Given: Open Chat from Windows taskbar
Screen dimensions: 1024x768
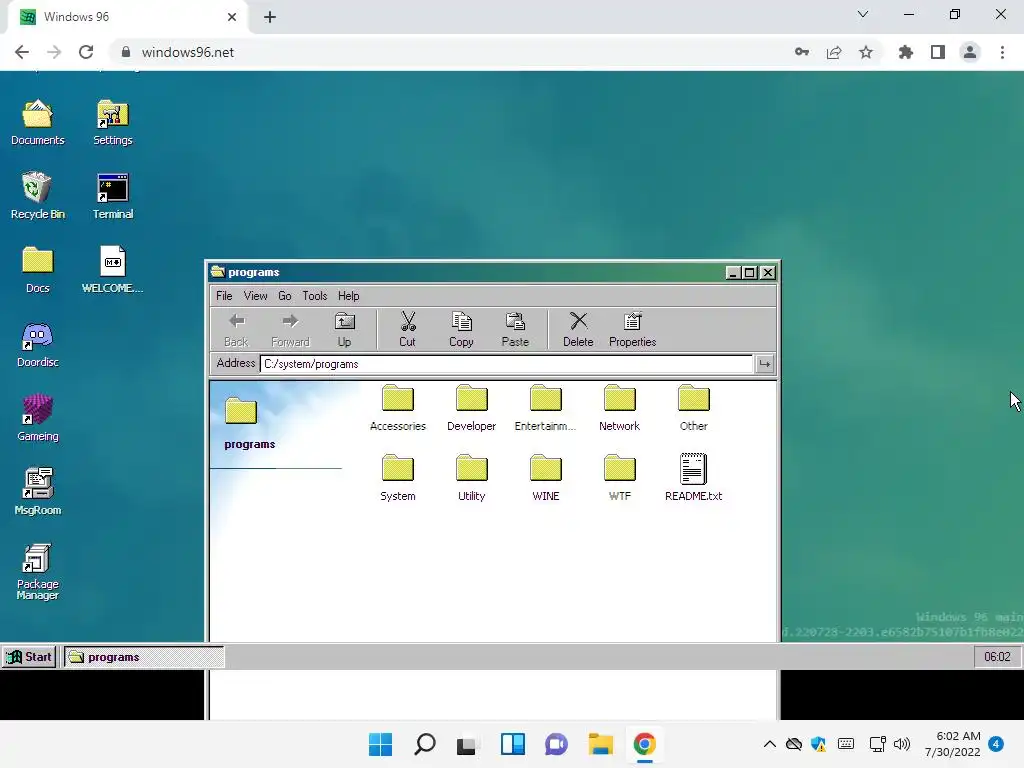Looking at the screenshot, I should tap(556, 744).
